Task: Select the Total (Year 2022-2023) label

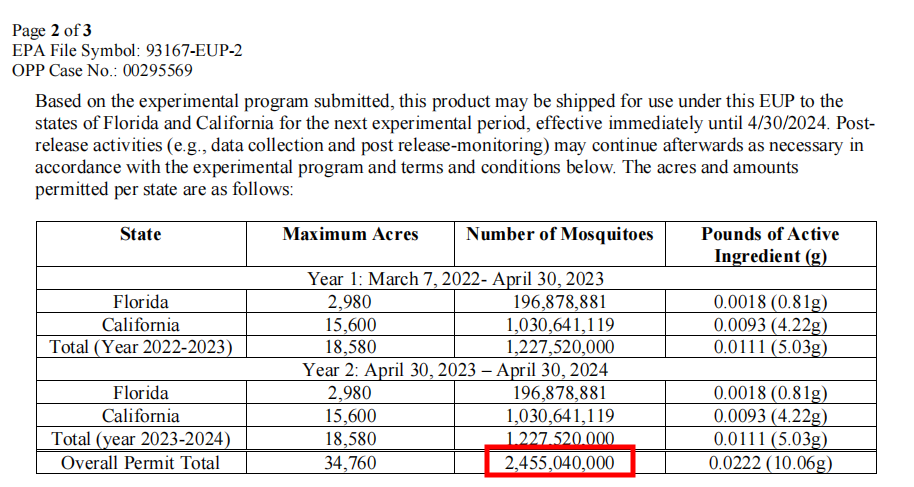Action: point(140,348)
